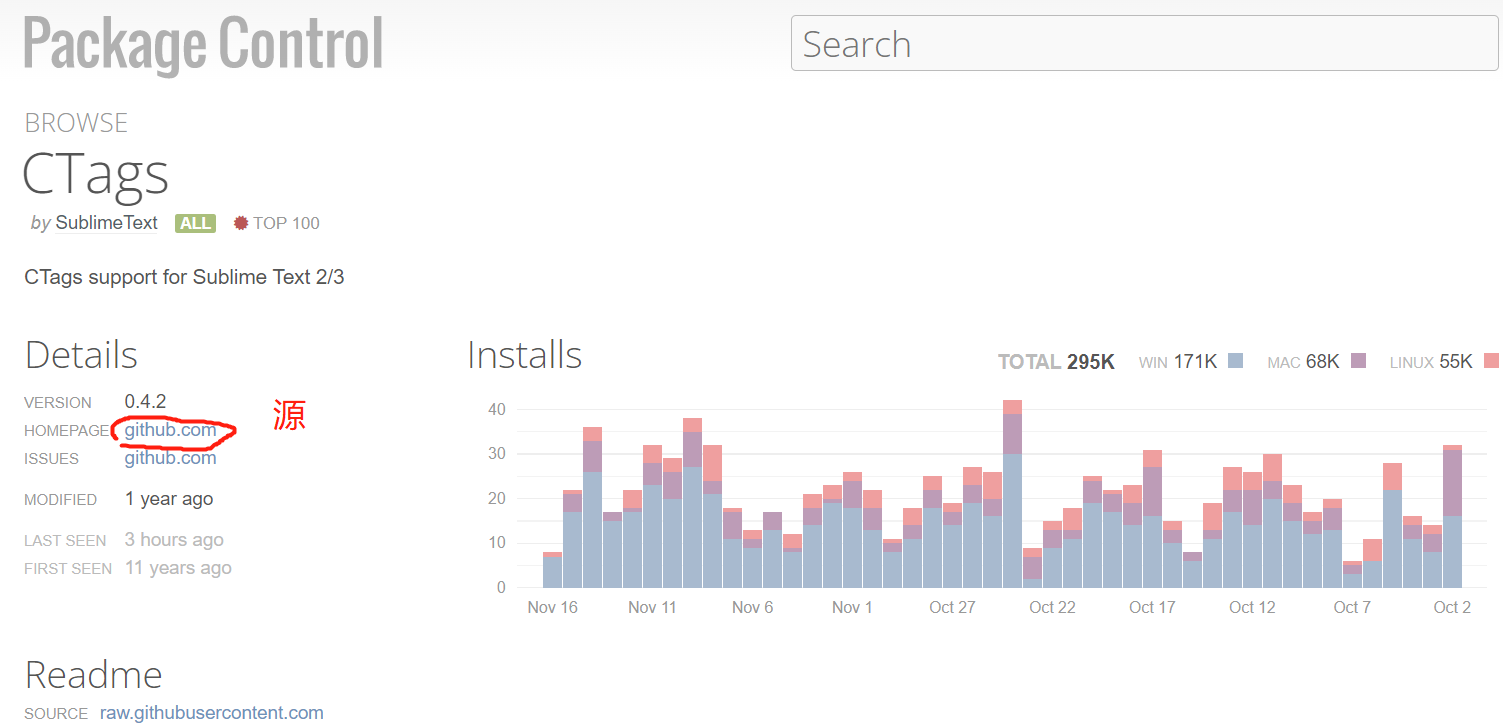
Task: Focus the Search input field
Action: coord(1144,43)
